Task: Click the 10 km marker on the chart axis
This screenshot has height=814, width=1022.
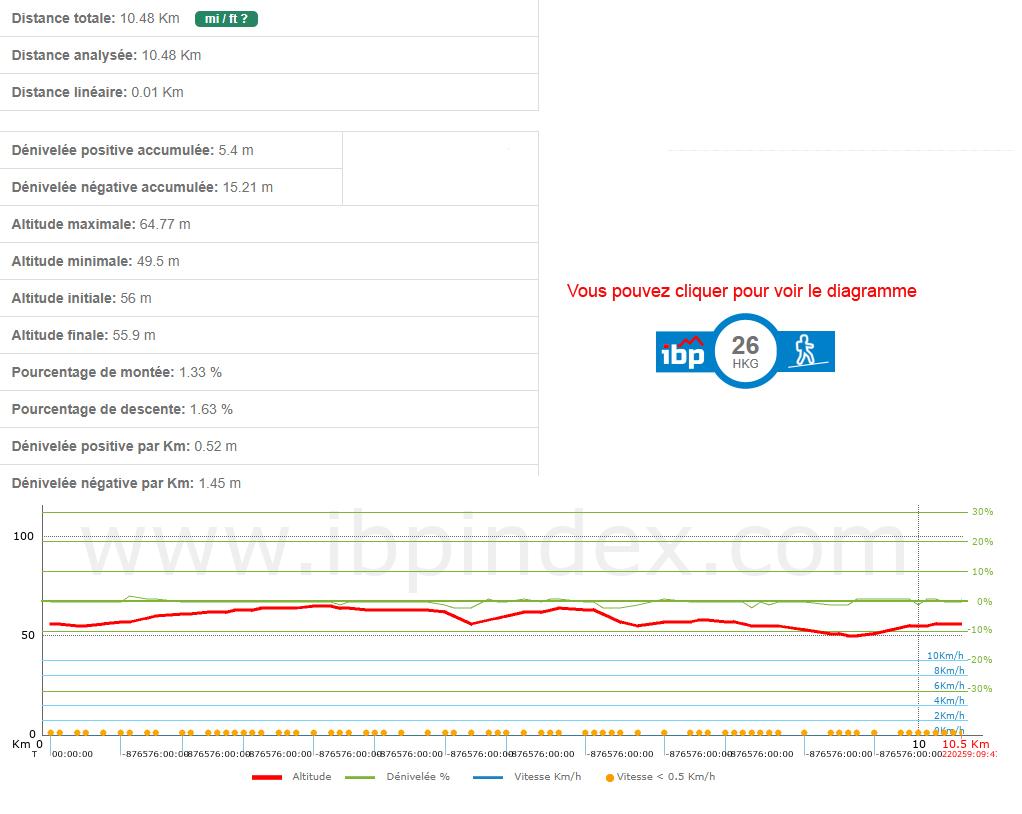Action: click(918, 744)
